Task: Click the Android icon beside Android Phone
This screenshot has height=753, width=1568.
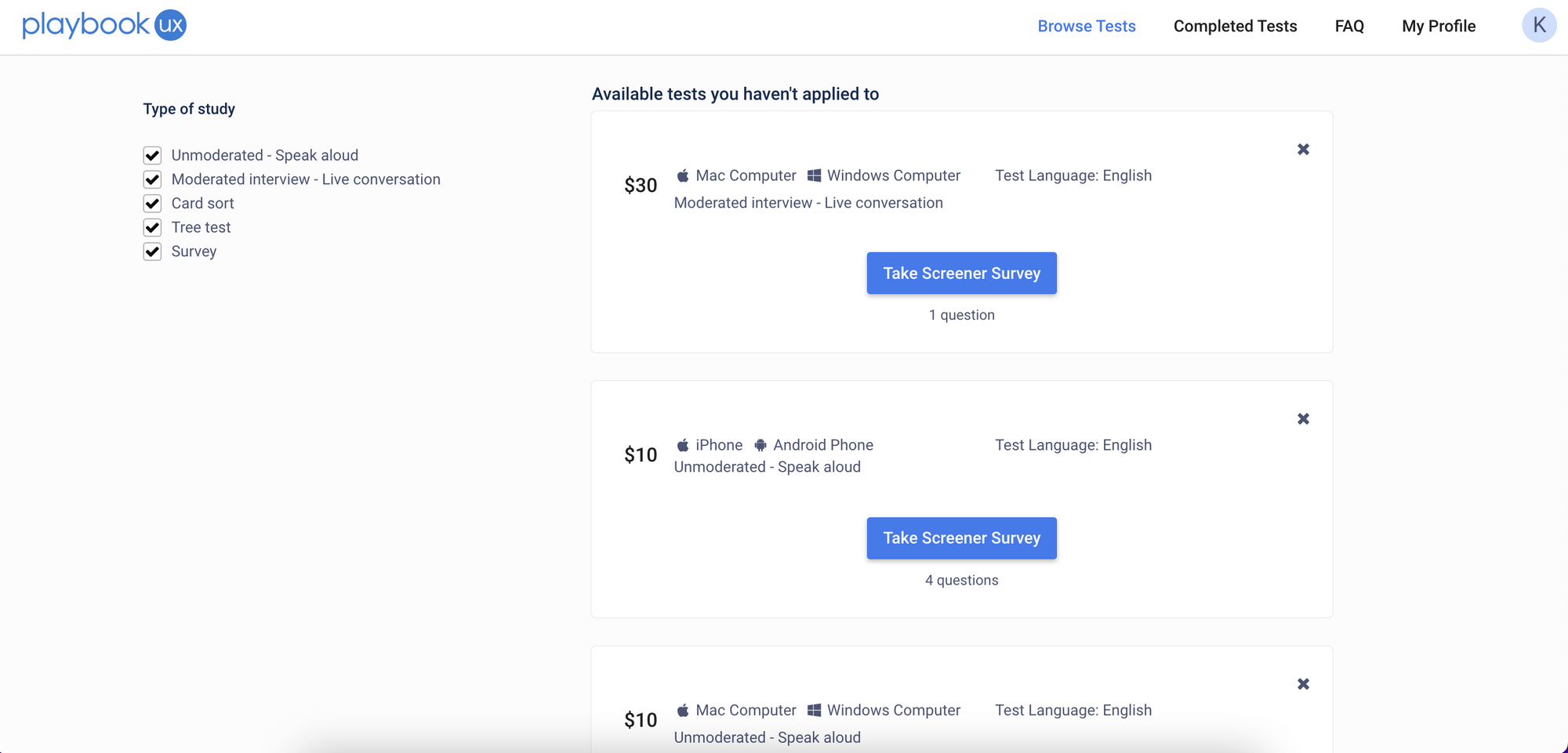Action: pyautogui.click(x=760, y=444)
